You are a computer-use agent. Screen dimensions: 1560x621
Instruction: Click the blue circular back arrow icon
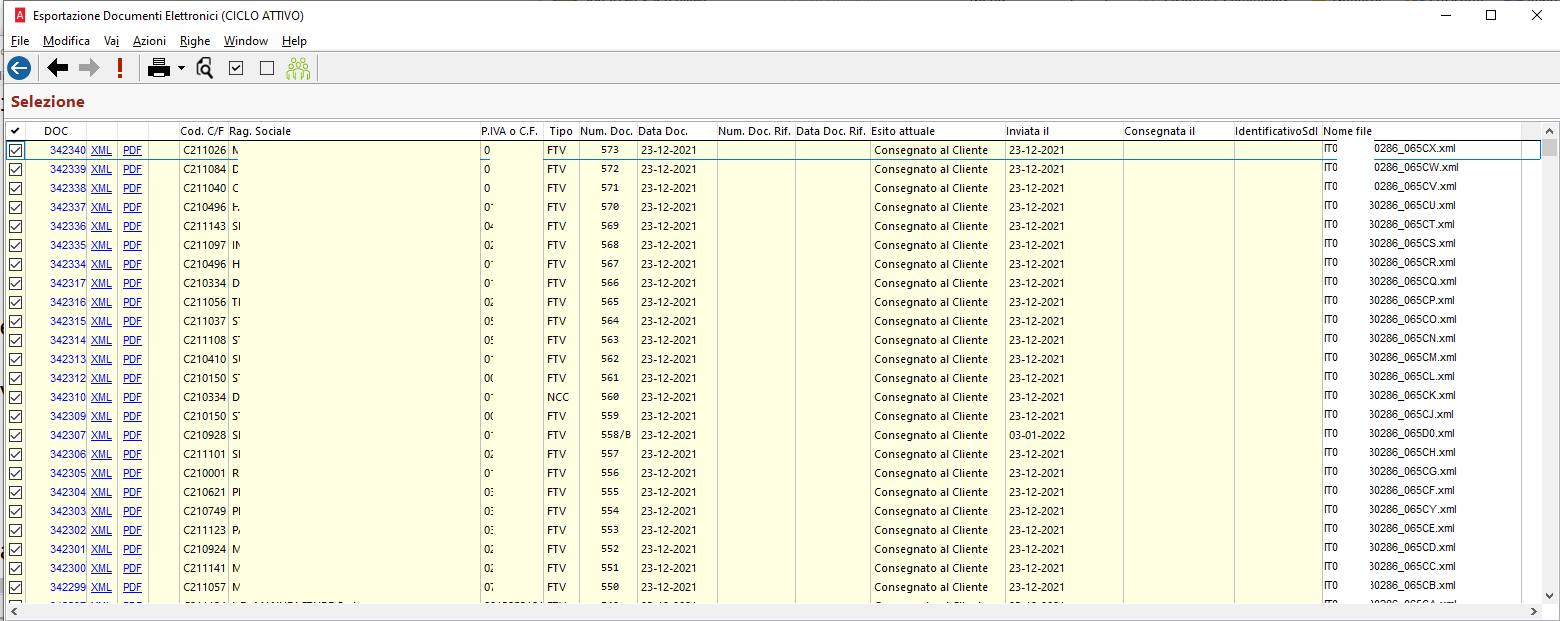click(x=19, y=68)
